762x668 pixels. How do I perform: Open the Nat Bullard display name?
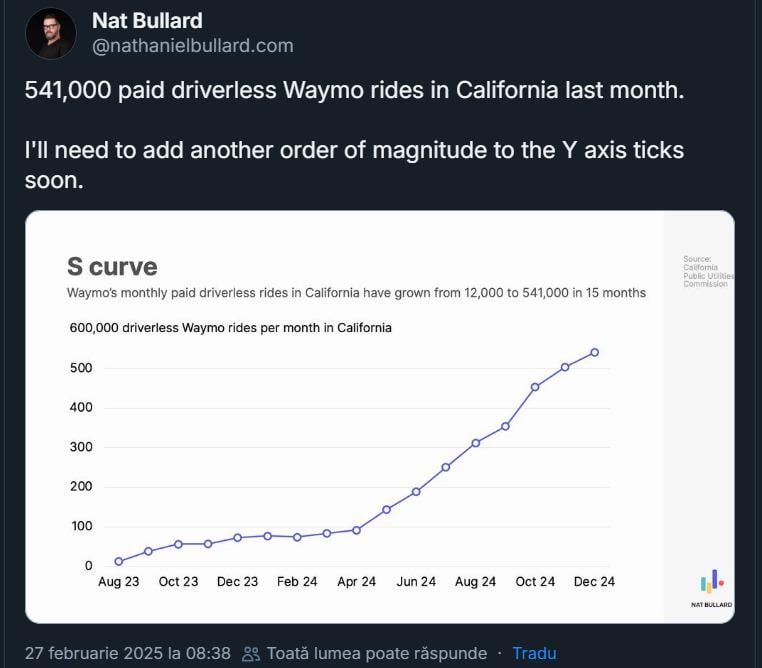tap(147, 21)
